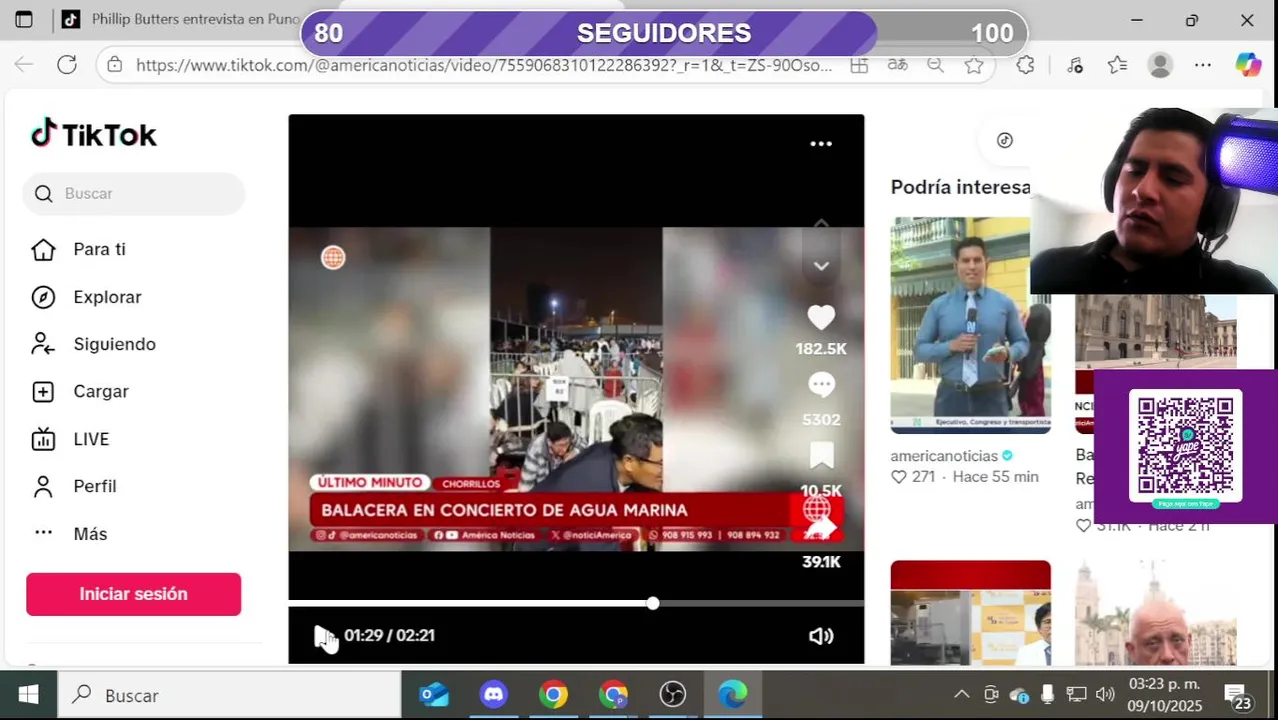
Task: Show hidden tray icons chevron
Action: [961, 695]
